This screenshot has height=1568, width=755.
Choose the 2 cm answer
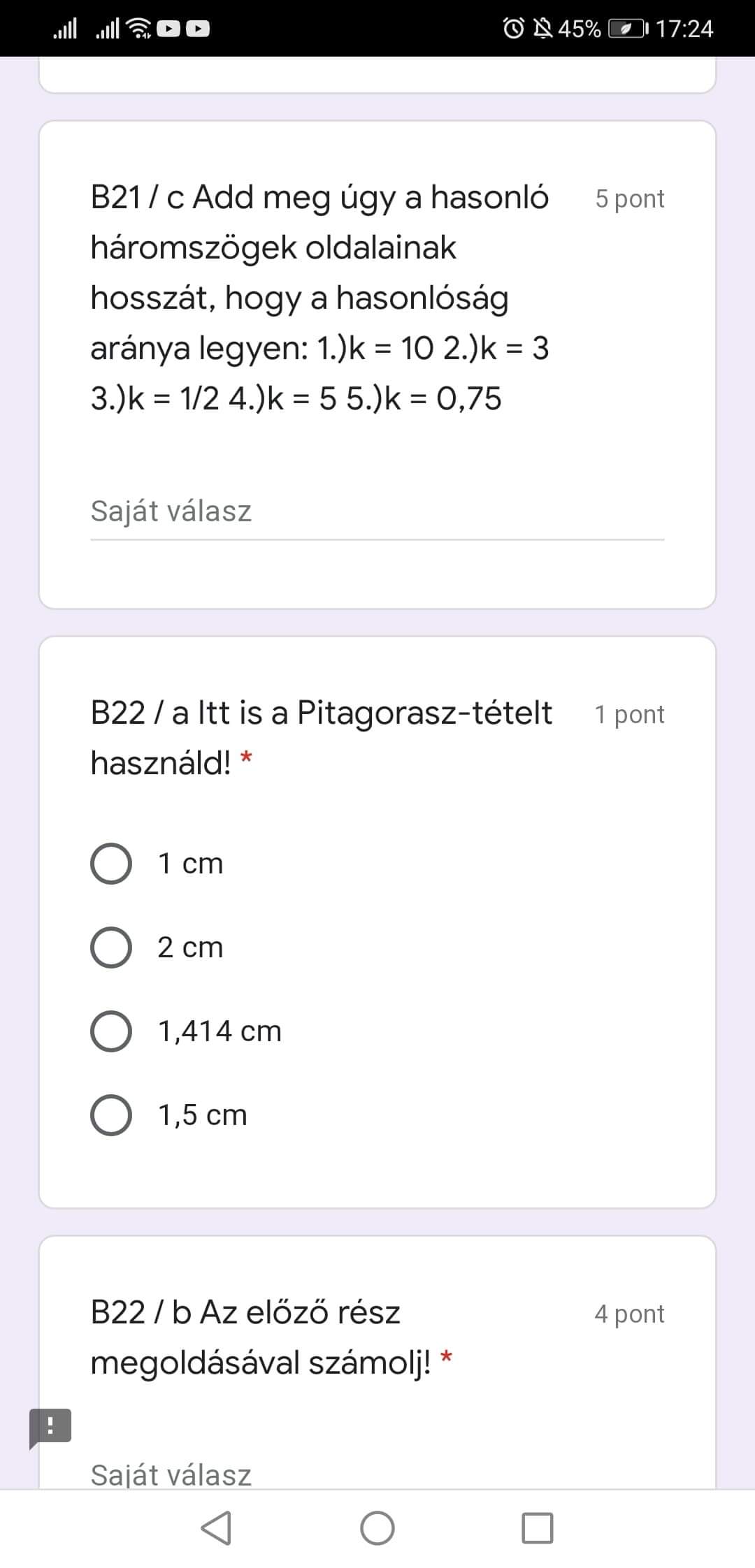[111, 948]
